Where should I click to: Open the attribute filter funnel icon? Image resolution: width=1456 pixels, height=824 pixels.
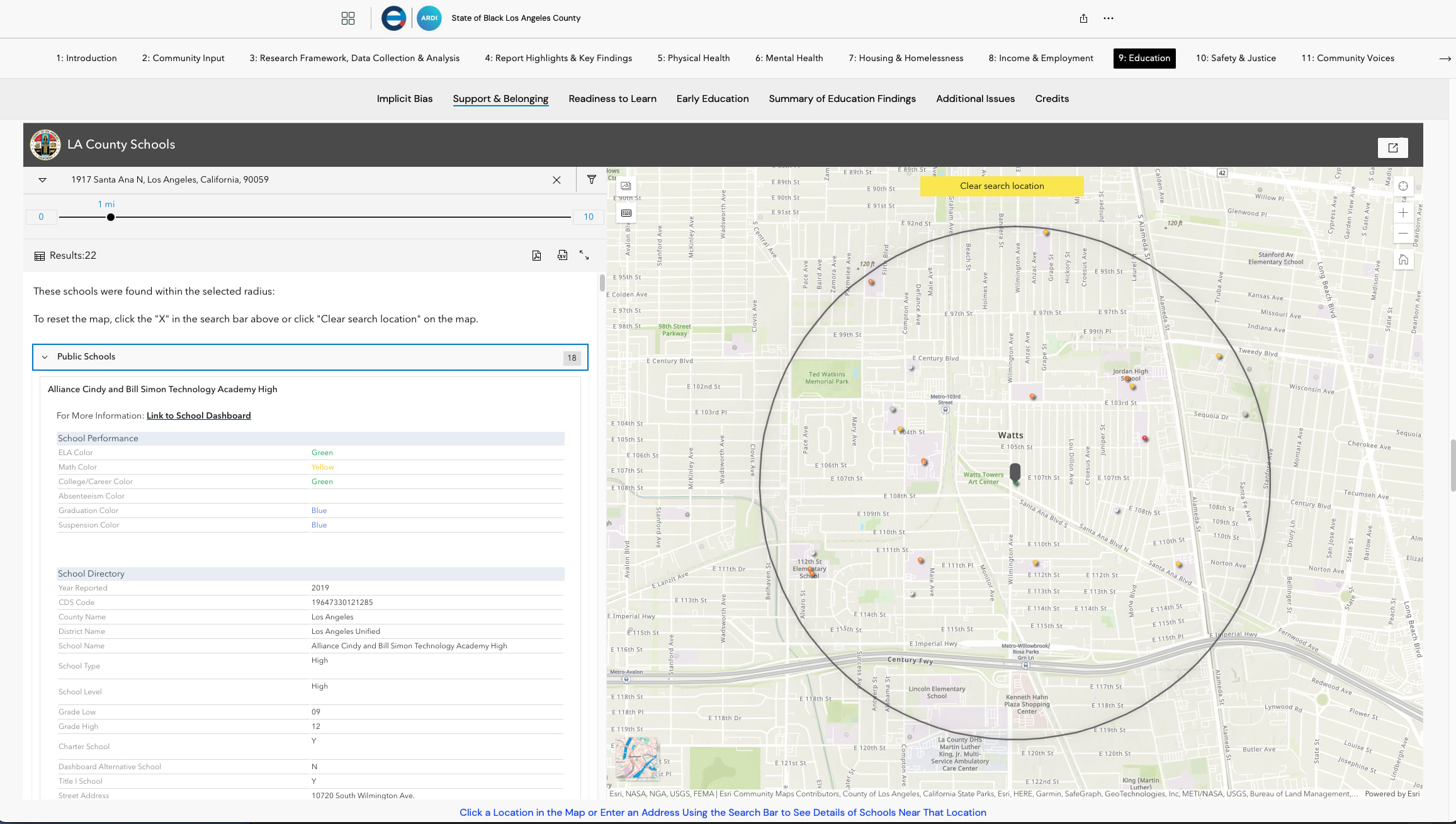(591, 180)
